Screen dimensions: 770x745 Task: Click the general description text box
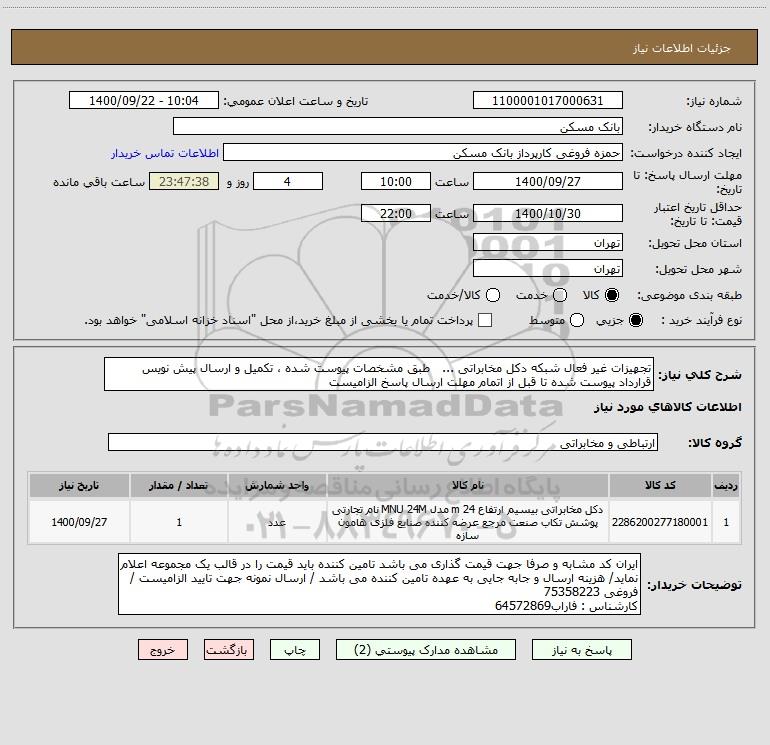[379, 375]
